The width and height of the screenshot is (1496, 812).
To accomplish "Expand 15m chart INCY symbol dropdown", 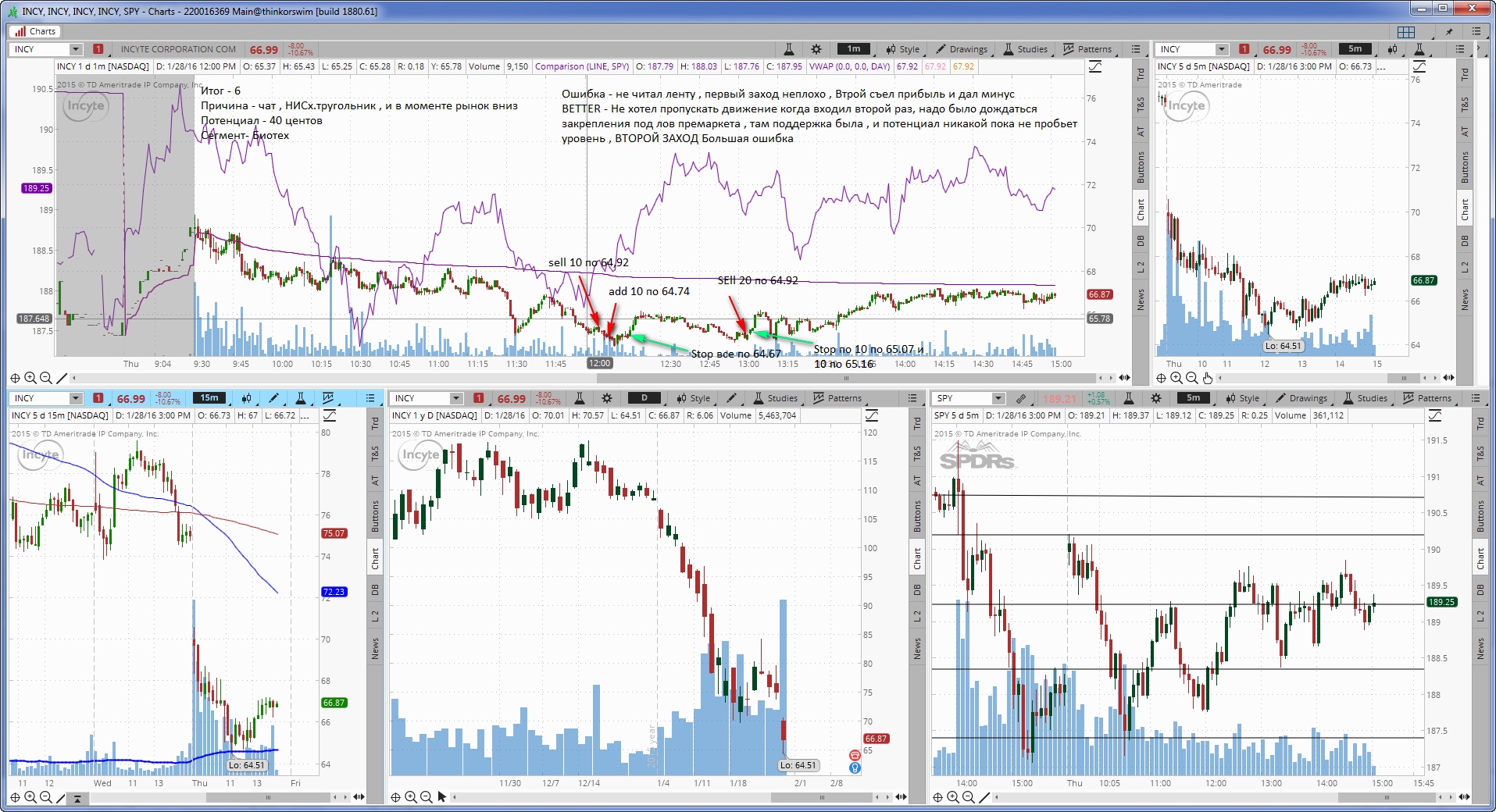I will [x=76, y=398].
